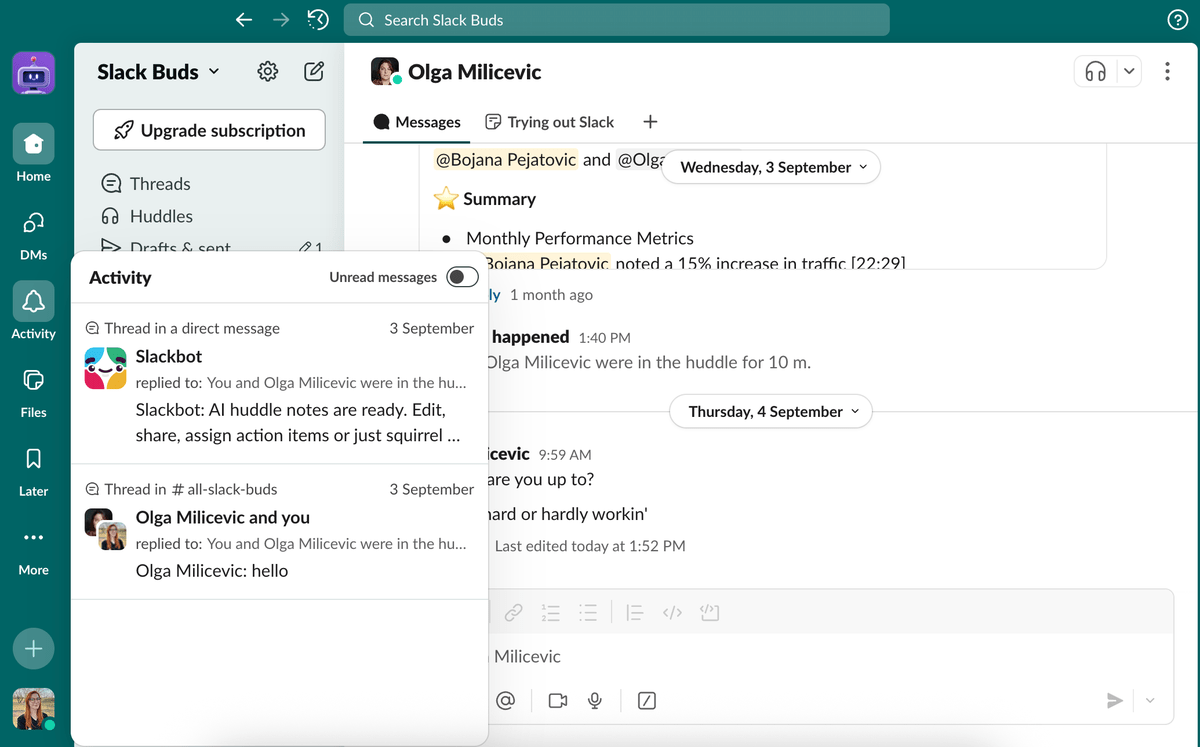Open the Files section in sidebar
Image resolution: width=1200 pixels, height=747 pixels.
coord(33,381)
